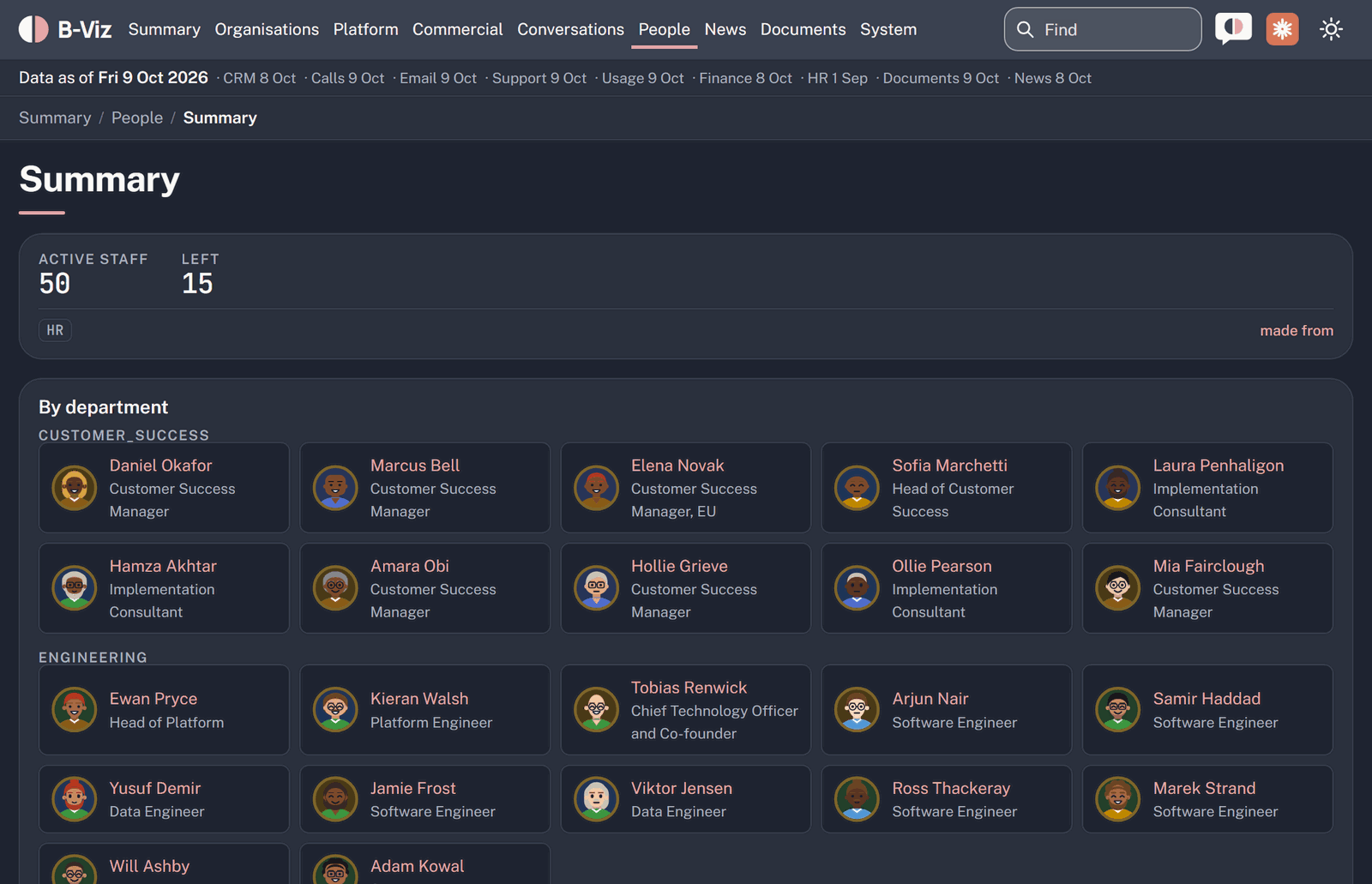Click the 'made from' link
The height and width of the screenshot is (884, 1372).
click(1297, 330)
